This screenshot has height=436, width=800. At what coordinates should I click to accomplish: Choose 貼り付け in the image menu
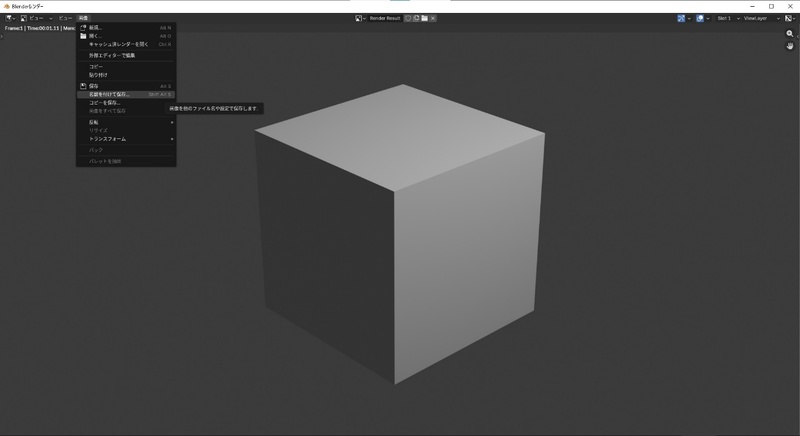(126, 75)
